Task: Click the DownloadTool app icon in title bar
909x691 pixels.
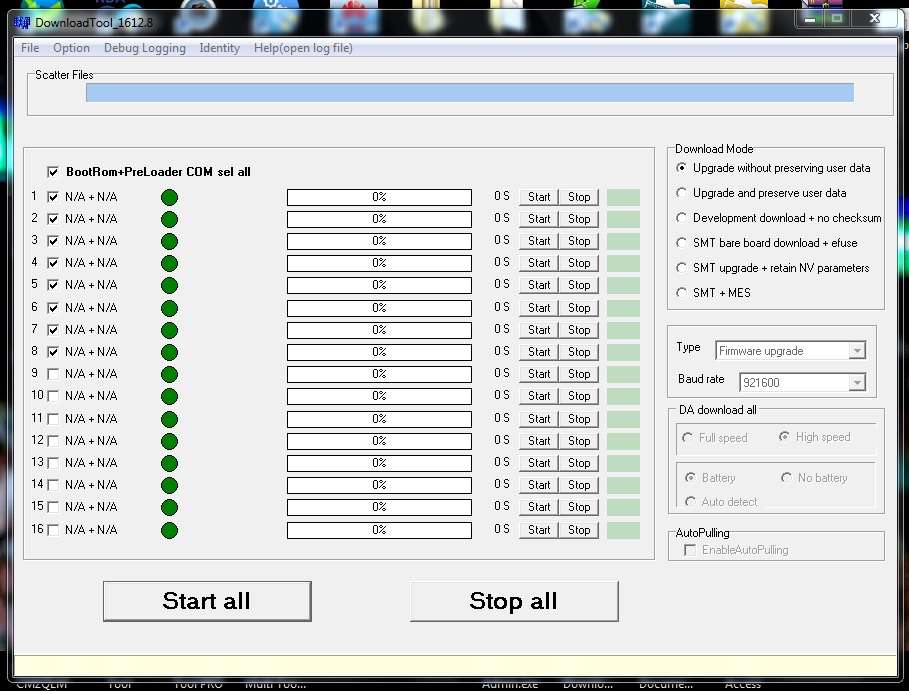Action: [x=21, y=23]
